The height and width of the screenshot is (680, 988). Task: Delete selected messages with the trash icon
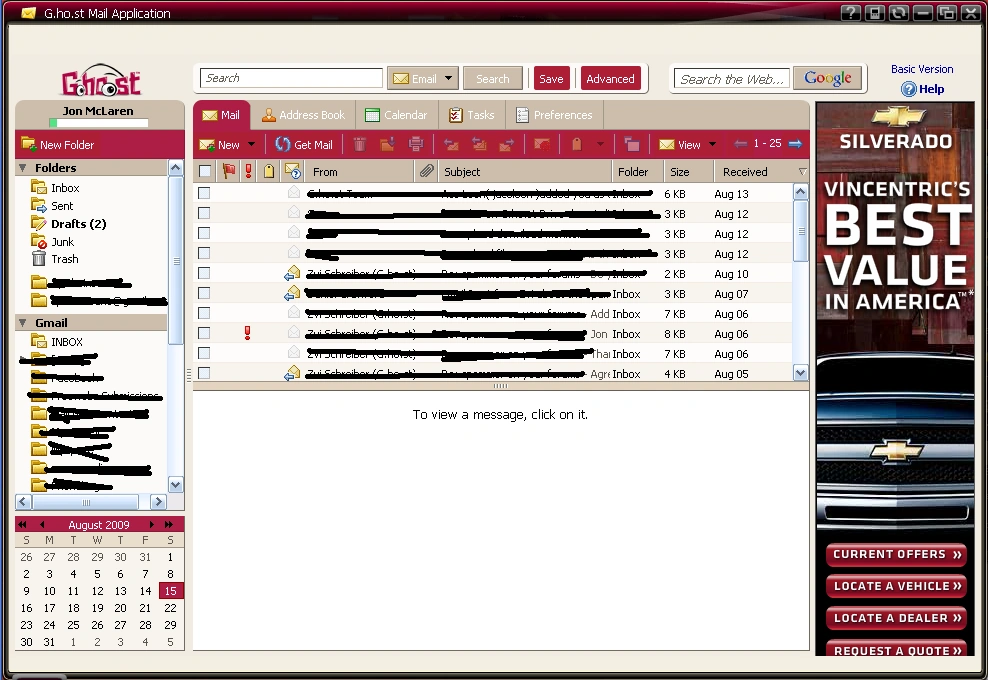[x=359, y=144]
